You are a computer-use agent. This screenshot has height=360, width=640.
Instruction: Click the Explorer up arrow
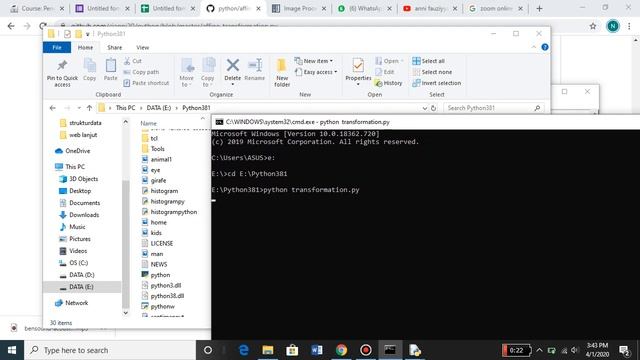pyautogui.click(x=89, y=108)
